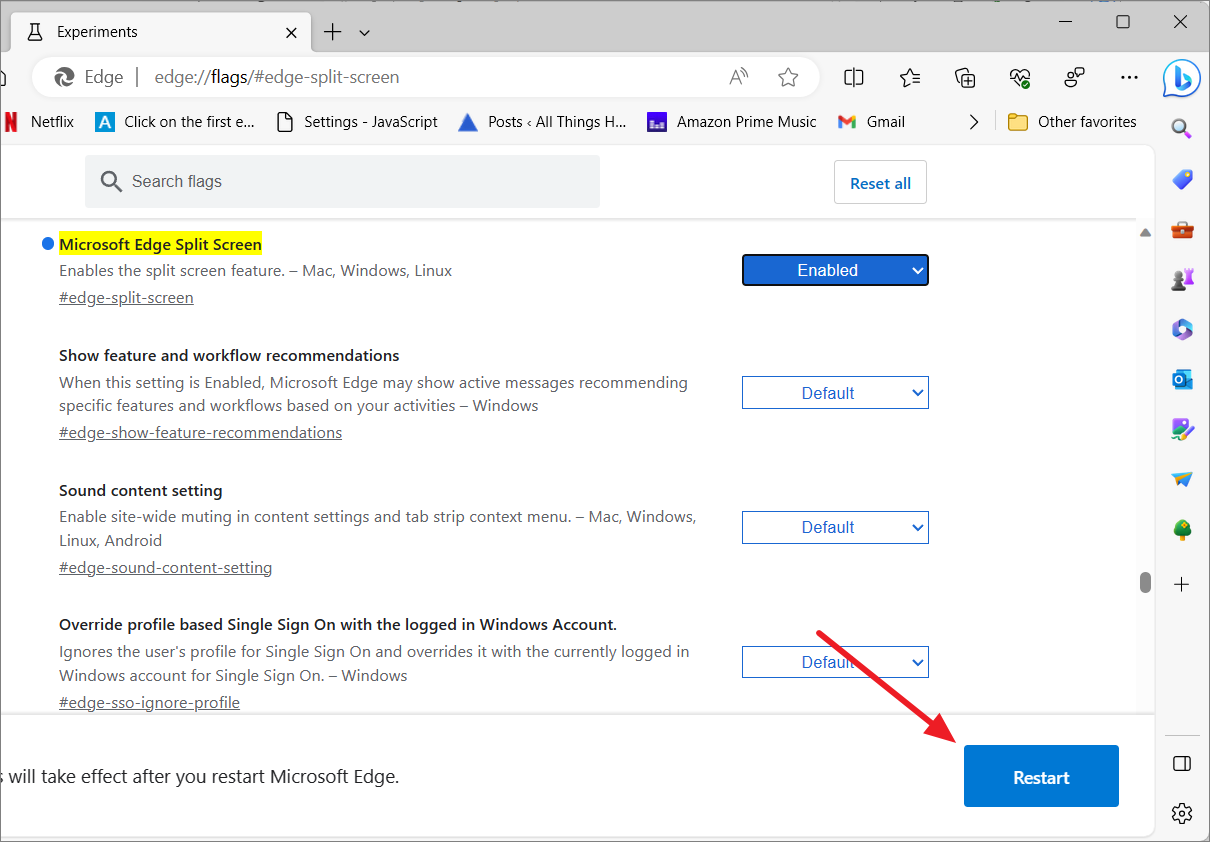Collapse the sidebar using the panel icon
This screenshot has height=842, width=1210.
click(1181, 764)
